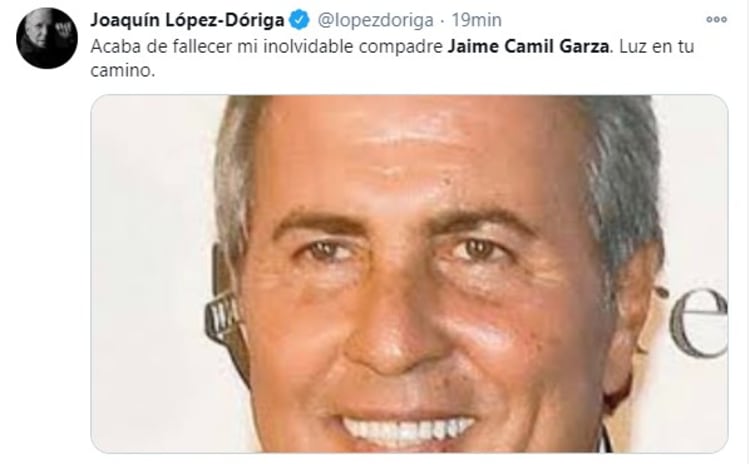Click the man's white teeth in the photo
Viewport: 750px width, 464px height.
[x=408, y=429]
